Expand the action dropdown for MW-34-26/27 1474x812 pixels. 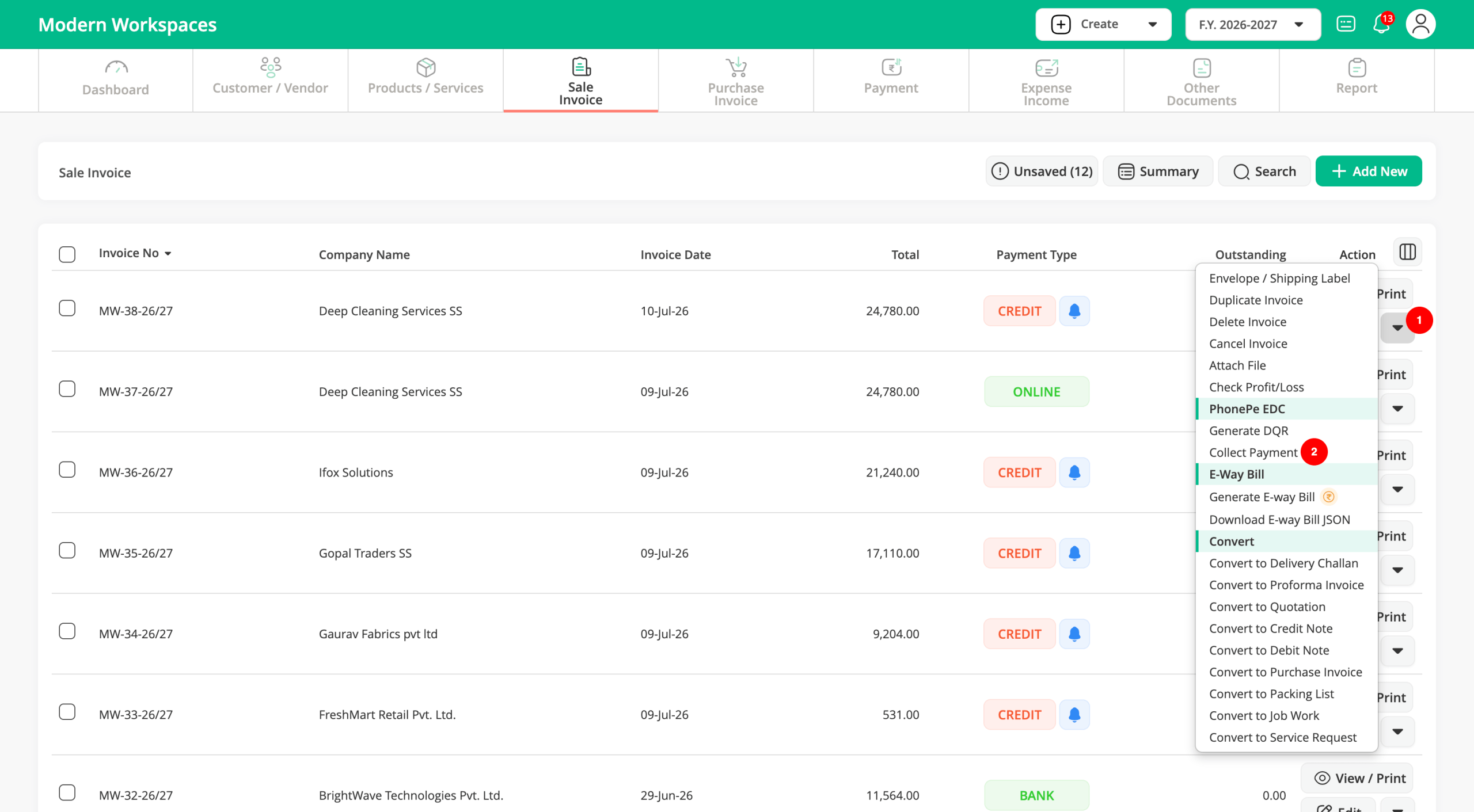[x=1397, y=651]
